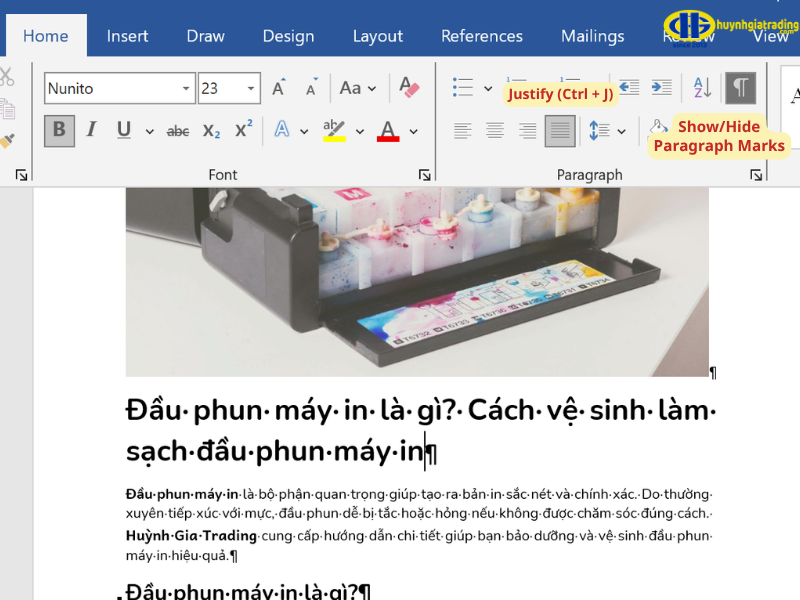
Task: Switch to the Insert ribbon tab
Action: [x=127, y=35]
